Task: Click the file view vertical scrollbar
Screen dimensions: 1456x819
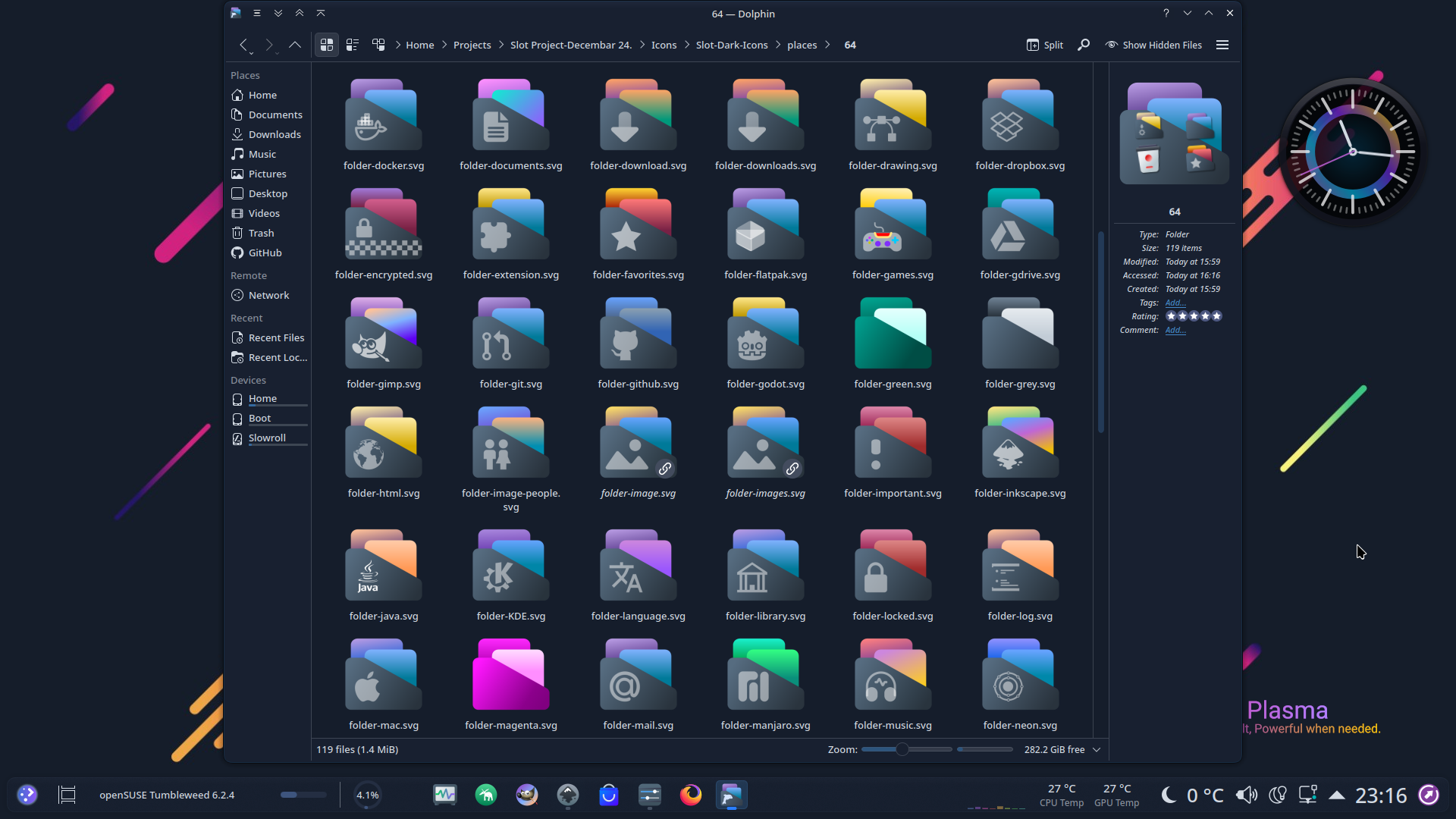Action: point(1101,331)
